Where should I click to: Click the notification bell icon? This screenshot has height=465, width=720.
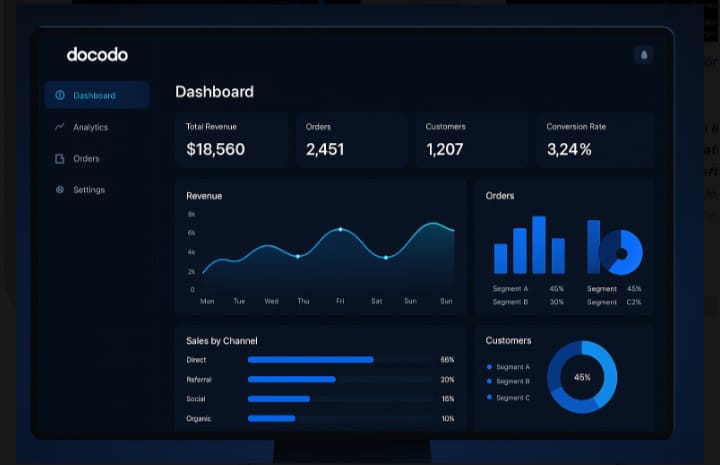pos(643,55)
